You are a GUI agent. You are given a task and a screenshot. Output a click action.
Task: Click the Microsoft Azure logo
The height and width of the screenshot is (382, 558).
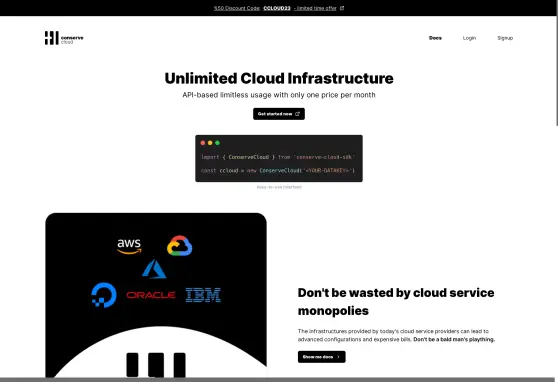pos(154,269)
